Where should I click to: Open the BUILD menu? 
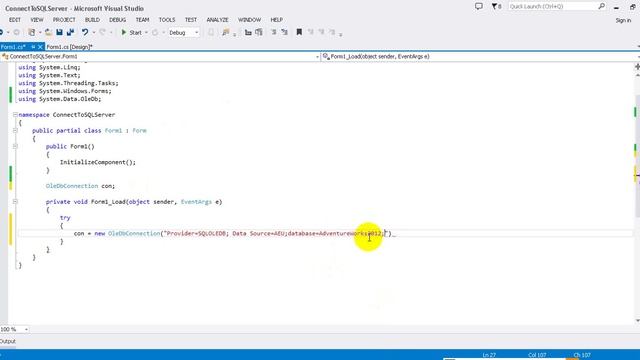coord(92,20)
